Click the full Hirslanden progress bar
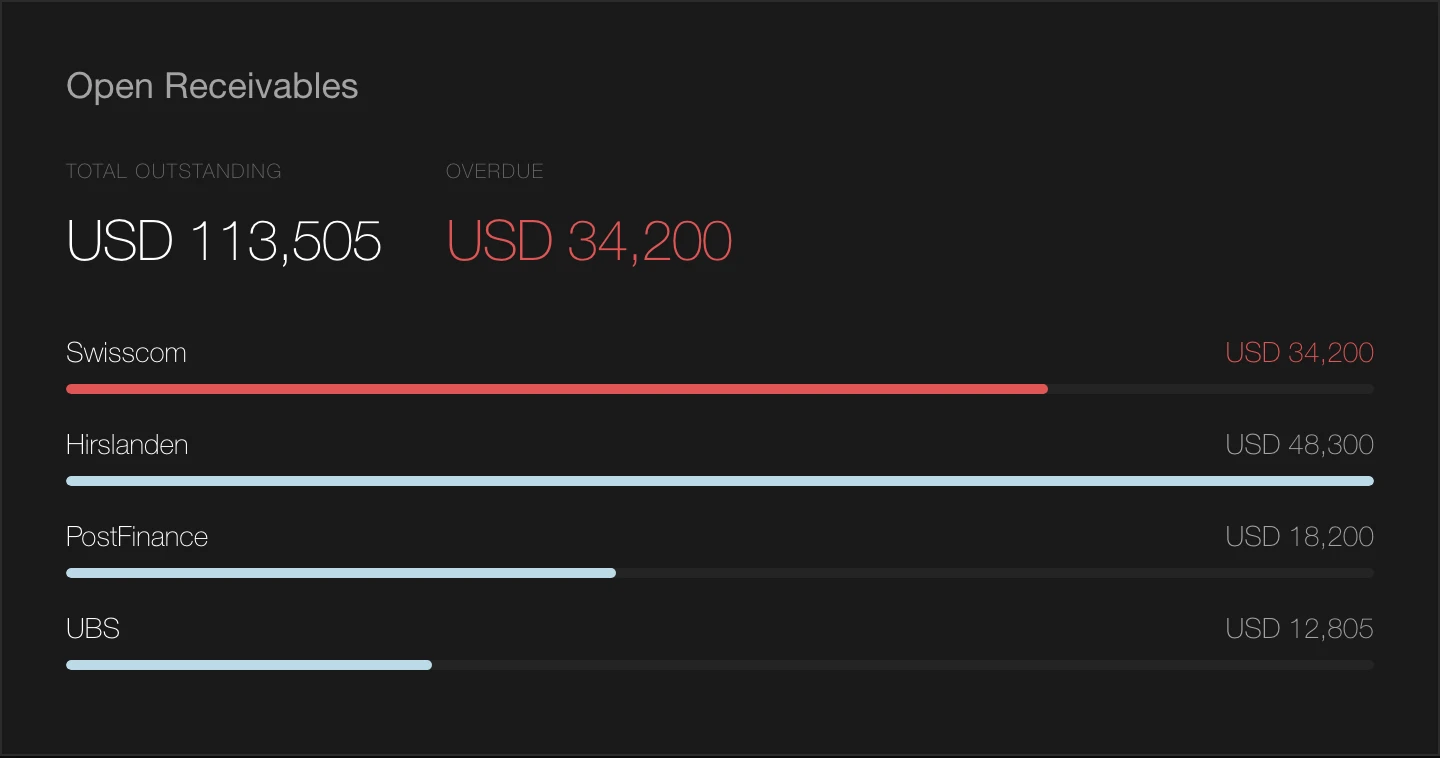 click(x=720, y=481)
